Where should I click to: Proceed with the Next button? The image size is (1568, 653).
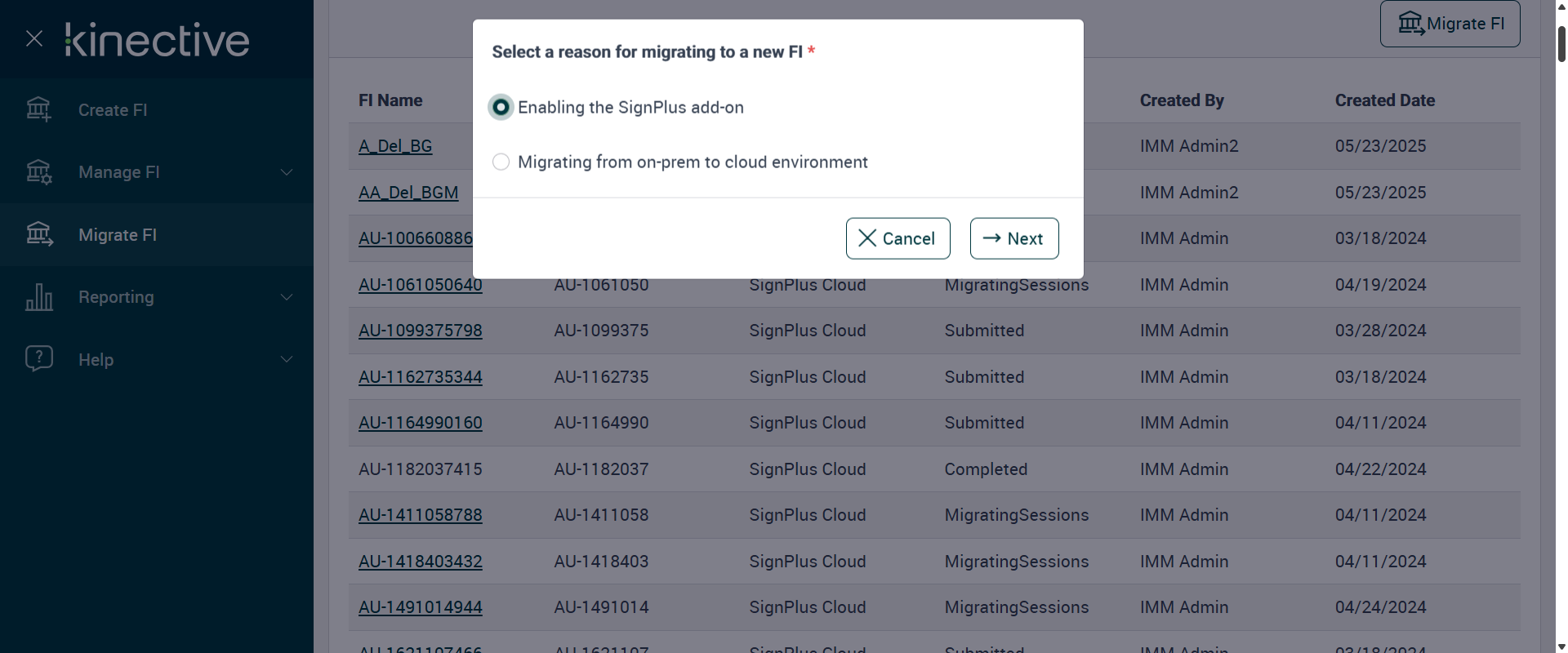pyautogui.click(x=1014, y=238)
